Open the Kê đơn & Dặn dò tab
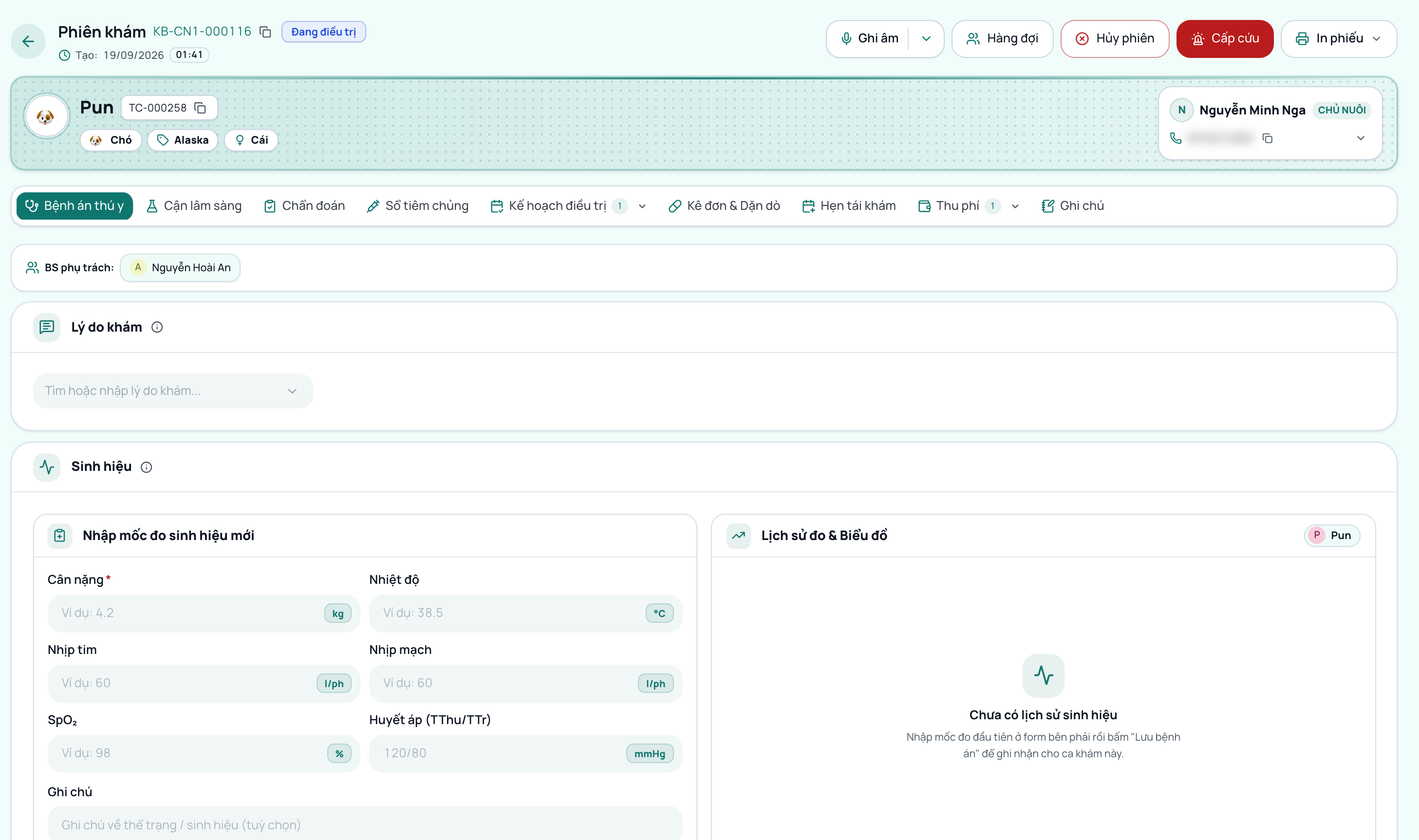The image size is (1419, 840). tap(725, 206)
